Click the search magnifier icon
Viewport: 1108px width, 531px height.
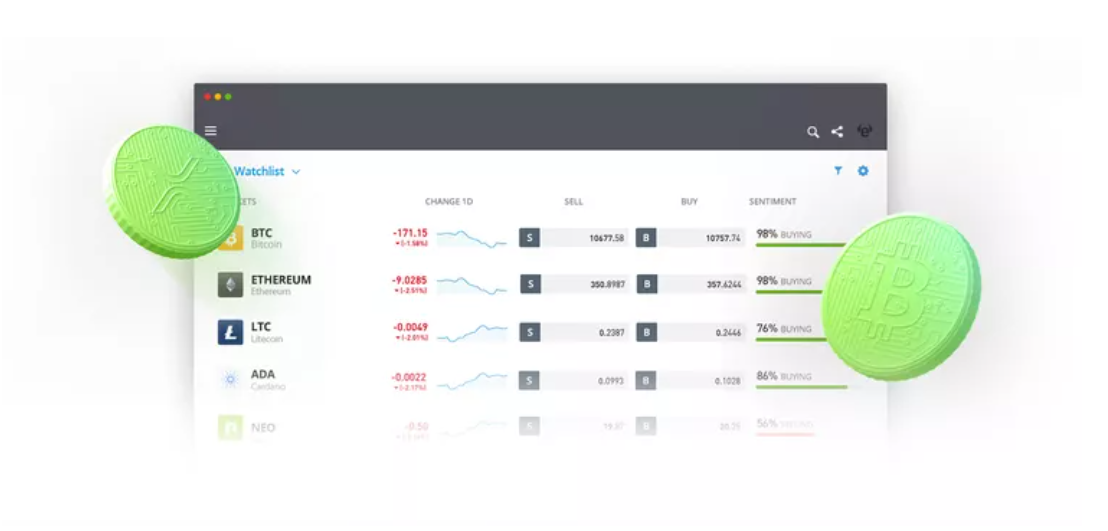click(813, 132)
